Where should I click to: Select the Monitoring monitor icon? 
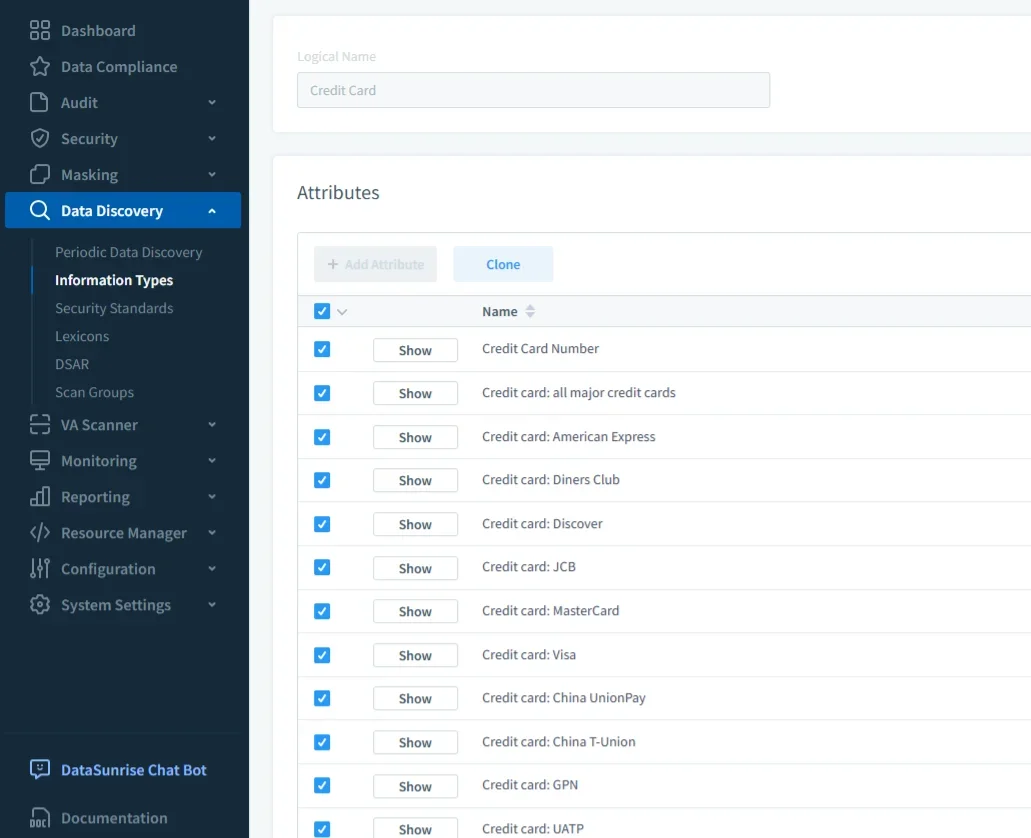[39, 460]
